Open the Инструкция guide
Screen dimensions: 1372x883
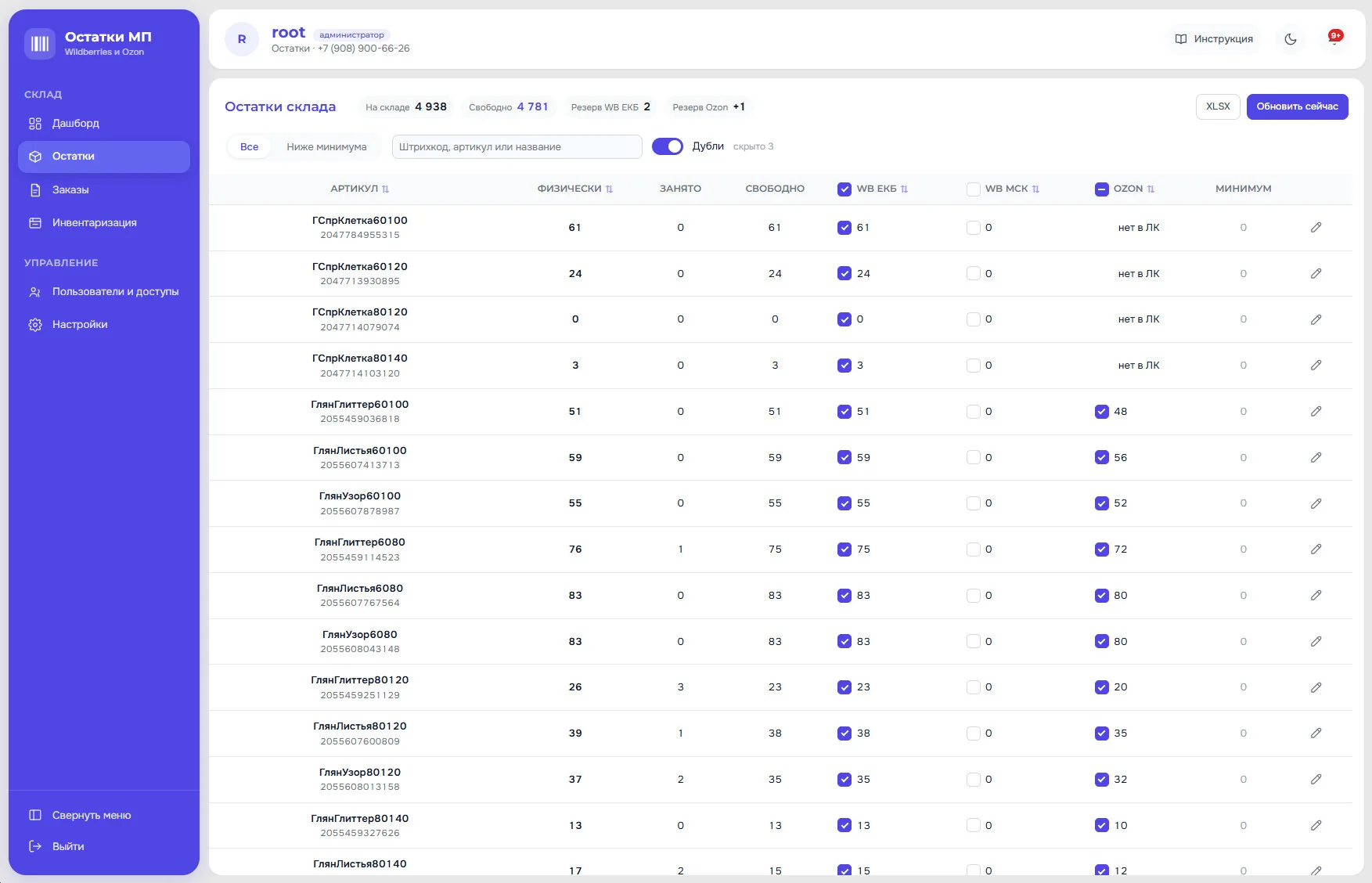[x=1214, y=39]
